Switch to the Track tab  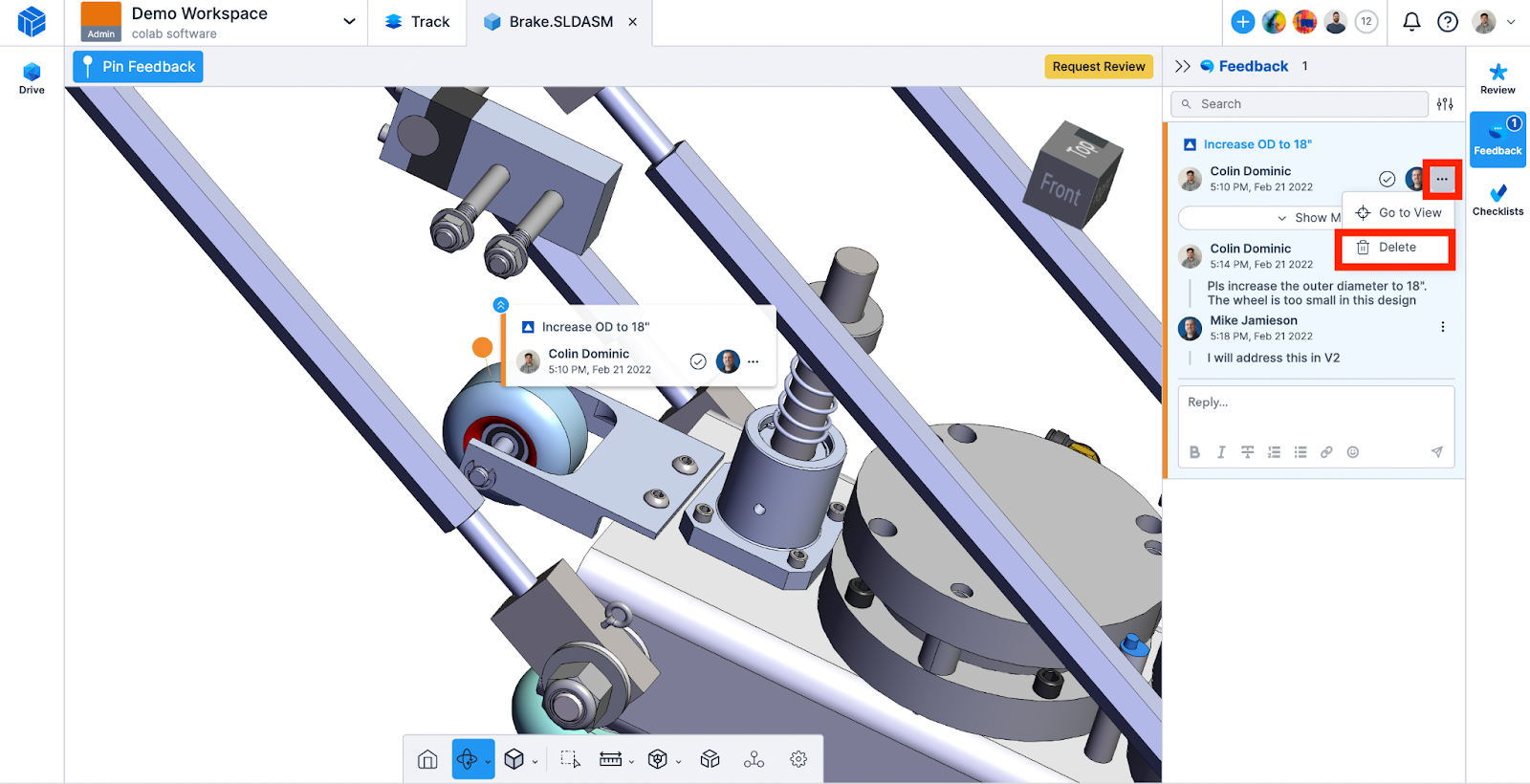pos(417,22)
